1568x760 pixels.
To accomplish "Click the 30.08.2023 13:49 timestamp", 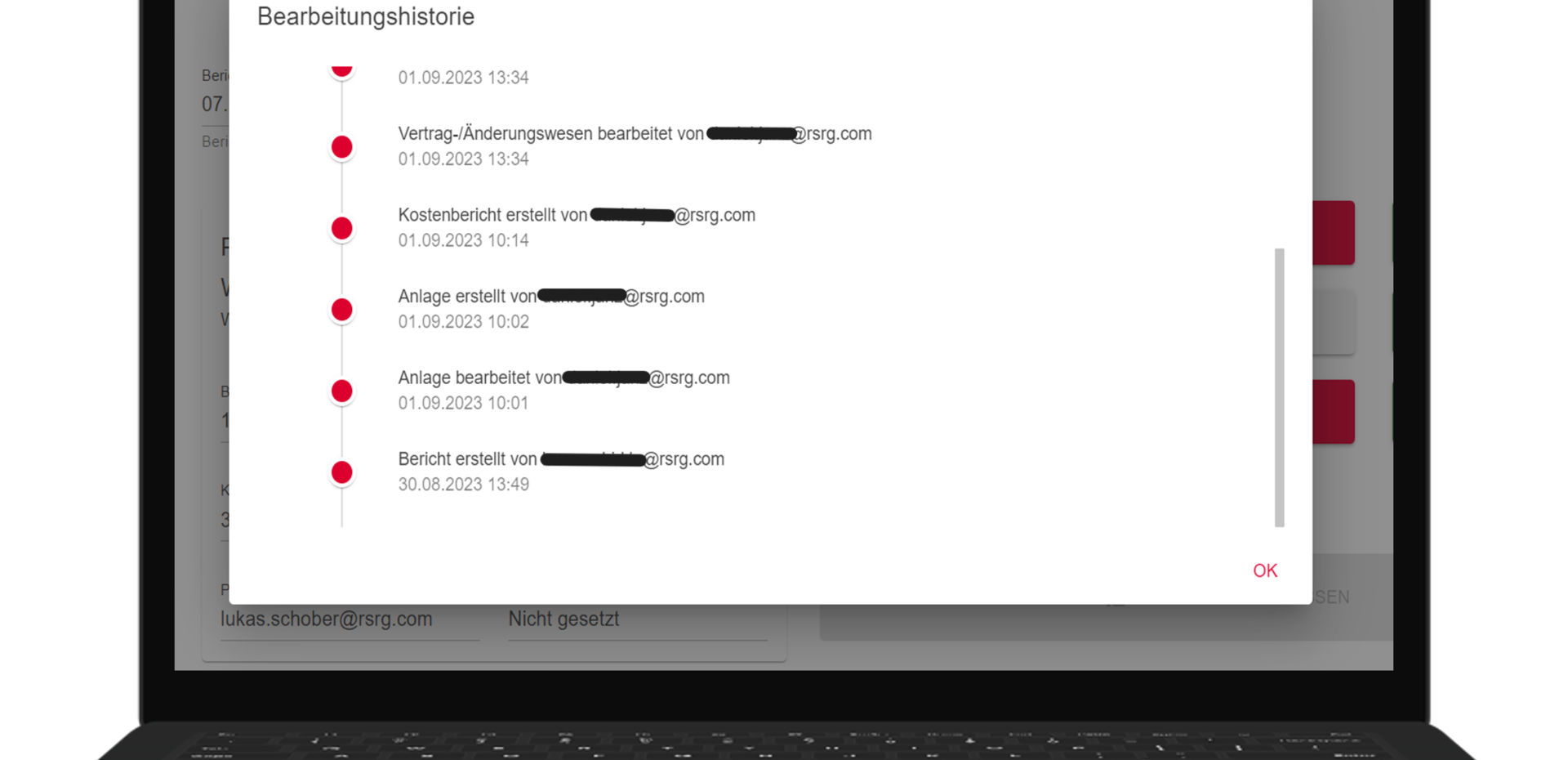I will [x=463, y=485].
